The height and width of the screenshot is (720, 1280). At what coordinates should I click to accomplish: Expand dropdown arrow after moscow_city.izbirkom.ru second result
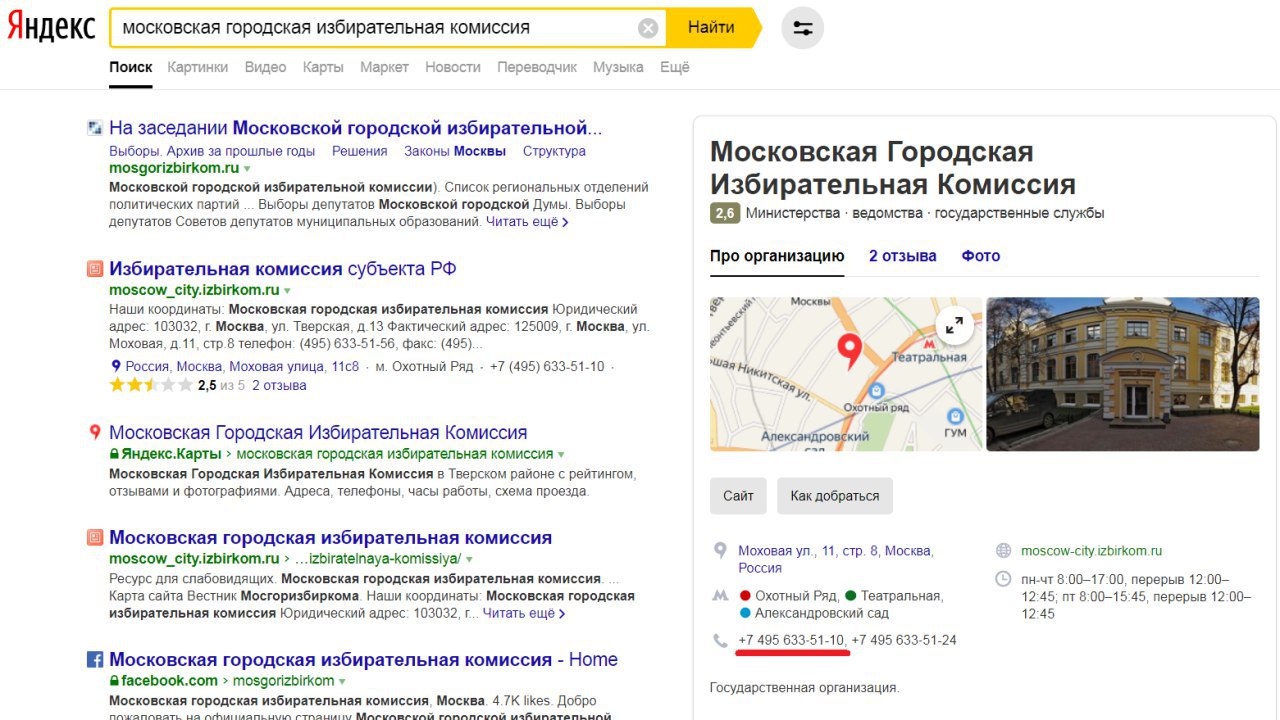click(287, 291)
